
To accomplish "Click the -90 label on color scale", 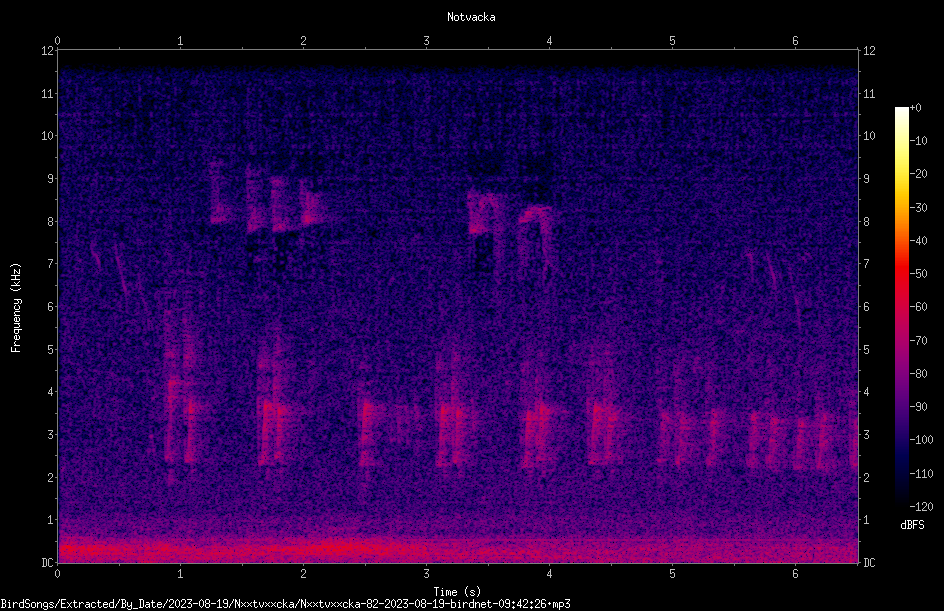I will [x=918, y=407].
